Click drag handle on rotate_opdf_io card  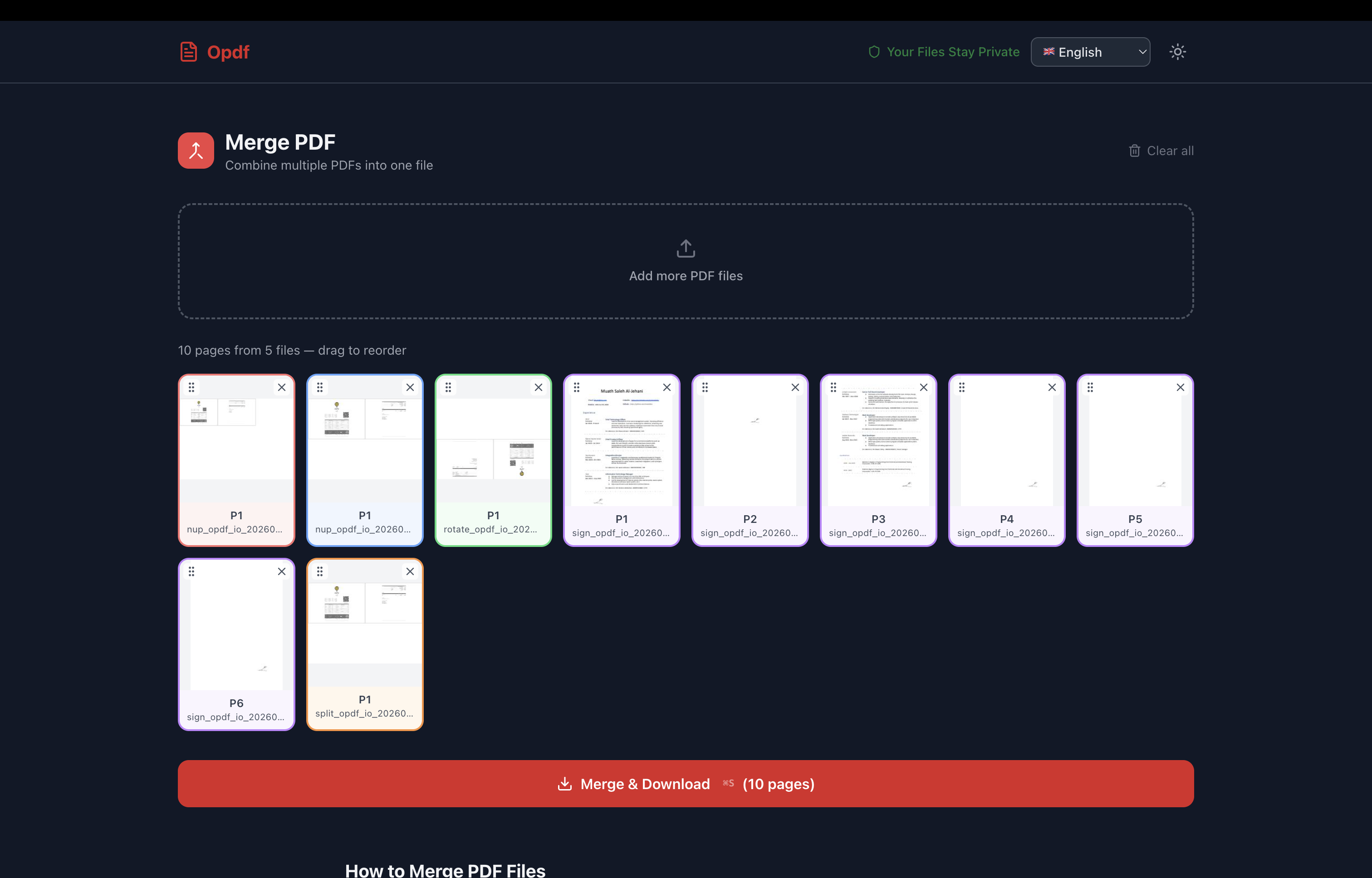click(448, 388)
